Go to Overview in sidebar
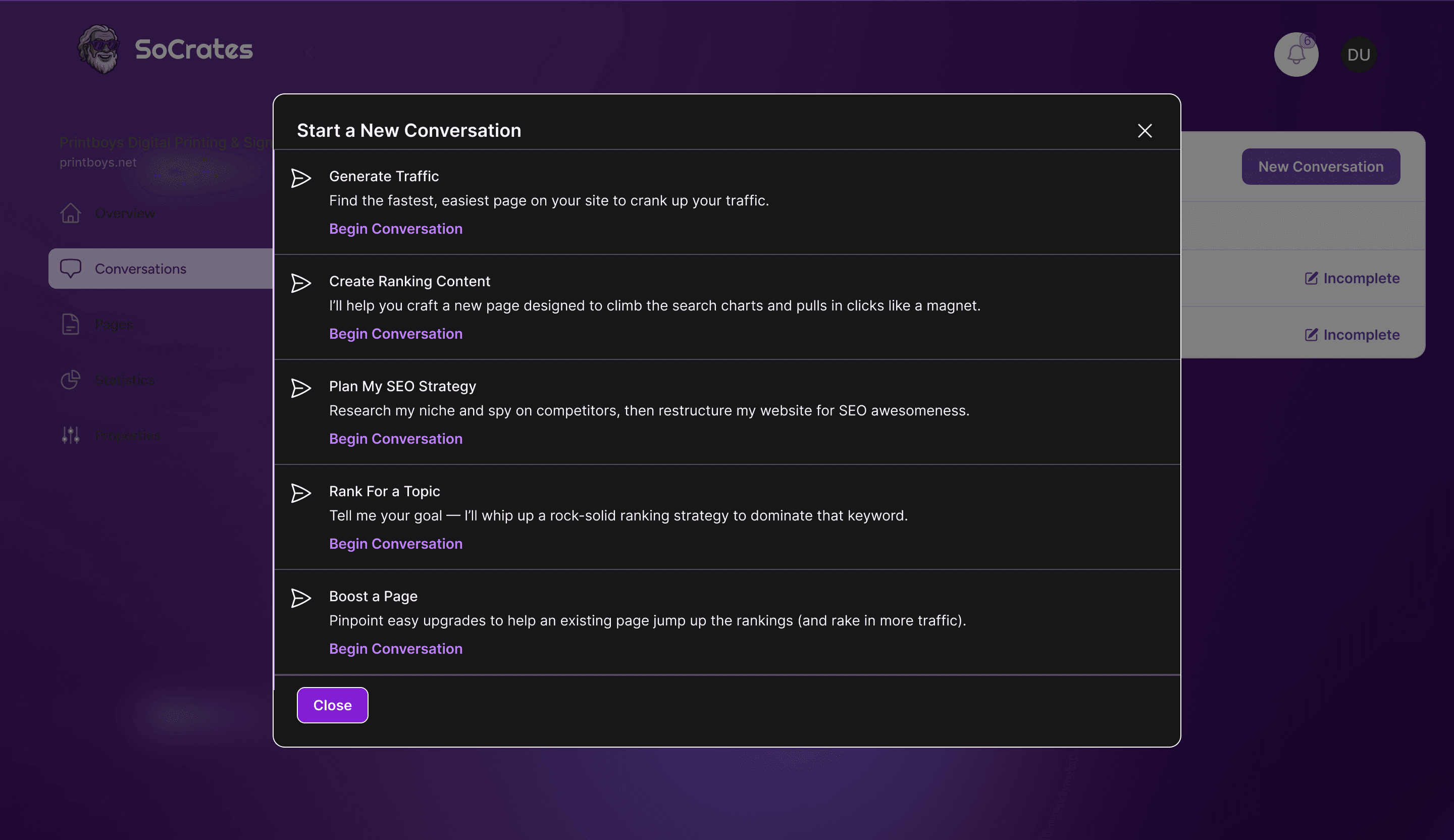1454x840 pixels. 124,214
